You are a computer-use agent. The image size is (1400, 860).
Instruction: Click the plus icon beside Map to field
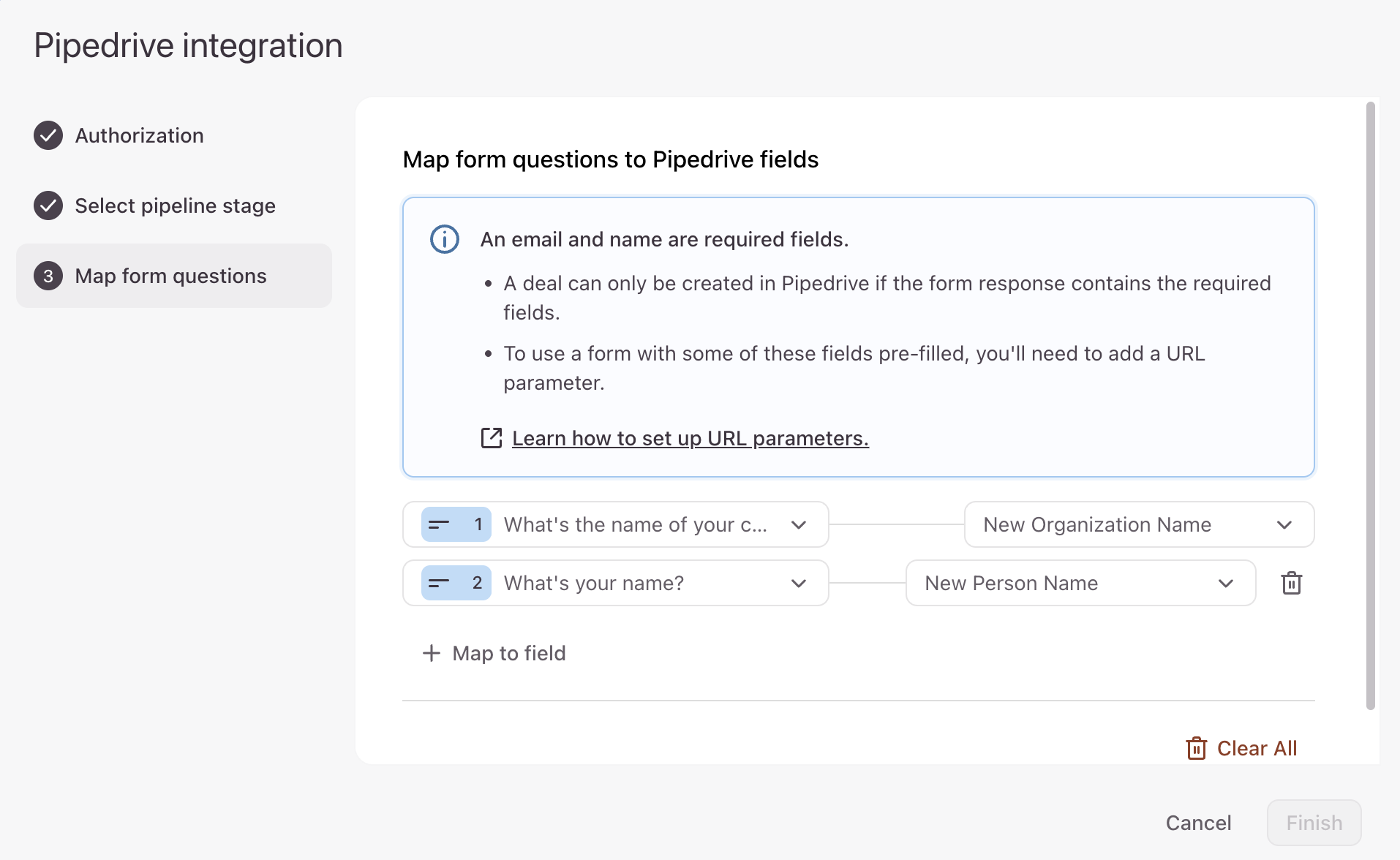tap(432, 653)
